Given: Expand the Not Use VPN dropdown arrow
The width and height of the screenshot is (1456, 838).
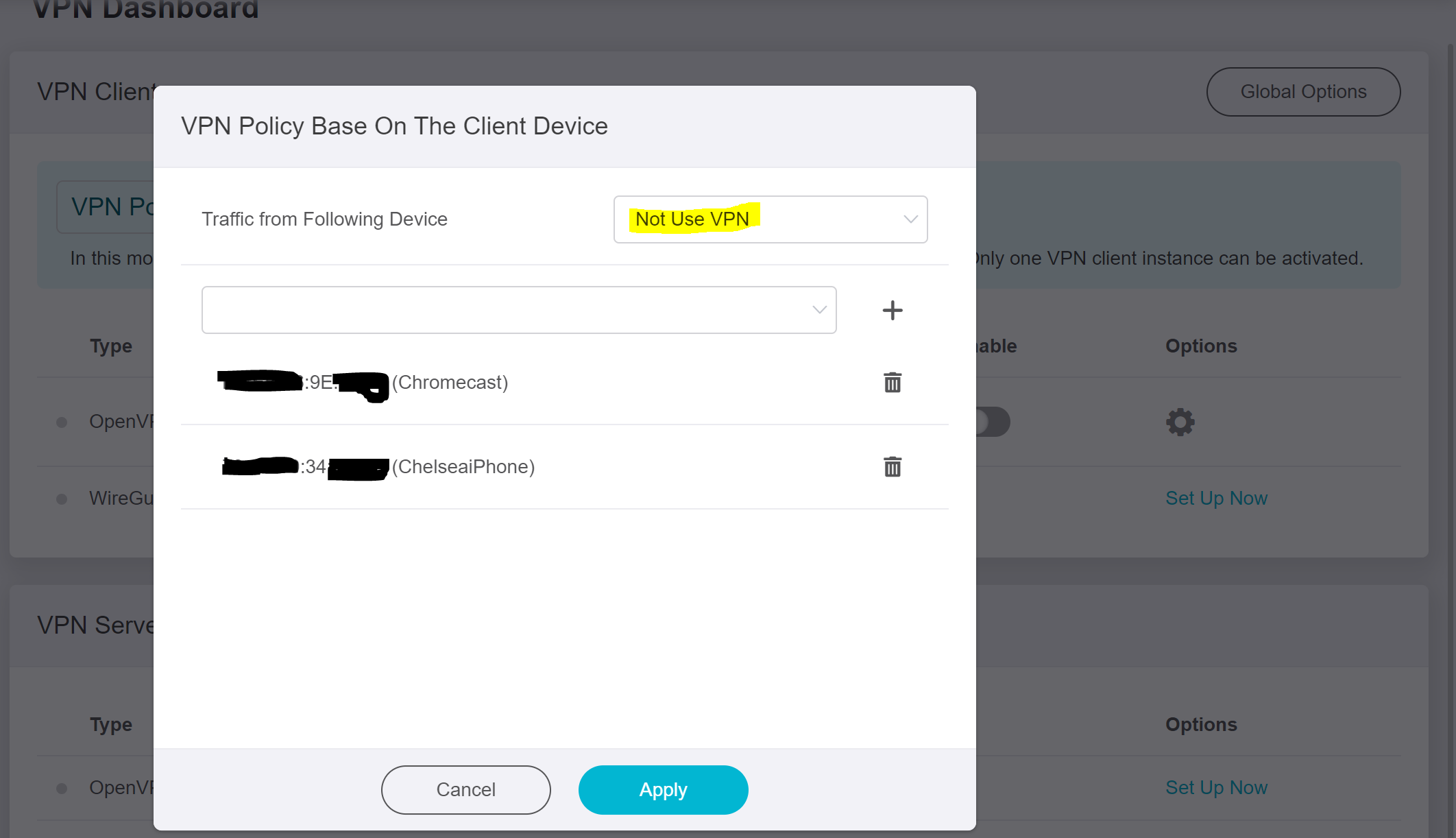Looking at the screenshot, I should point(910,219).
